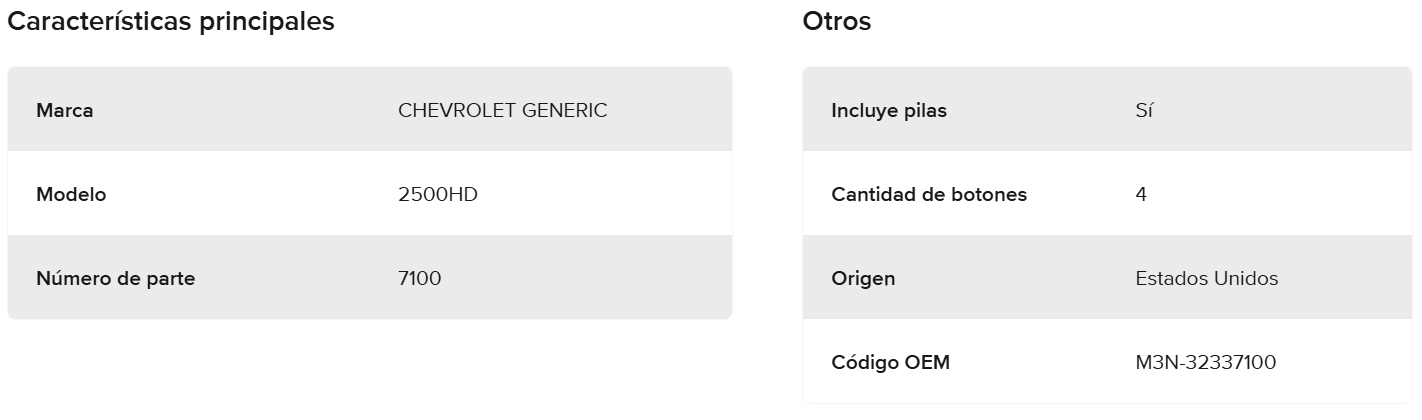The width and height of the screenshot is (1422, 420).
Task: Click the Código OEM label
Action: 890,362
